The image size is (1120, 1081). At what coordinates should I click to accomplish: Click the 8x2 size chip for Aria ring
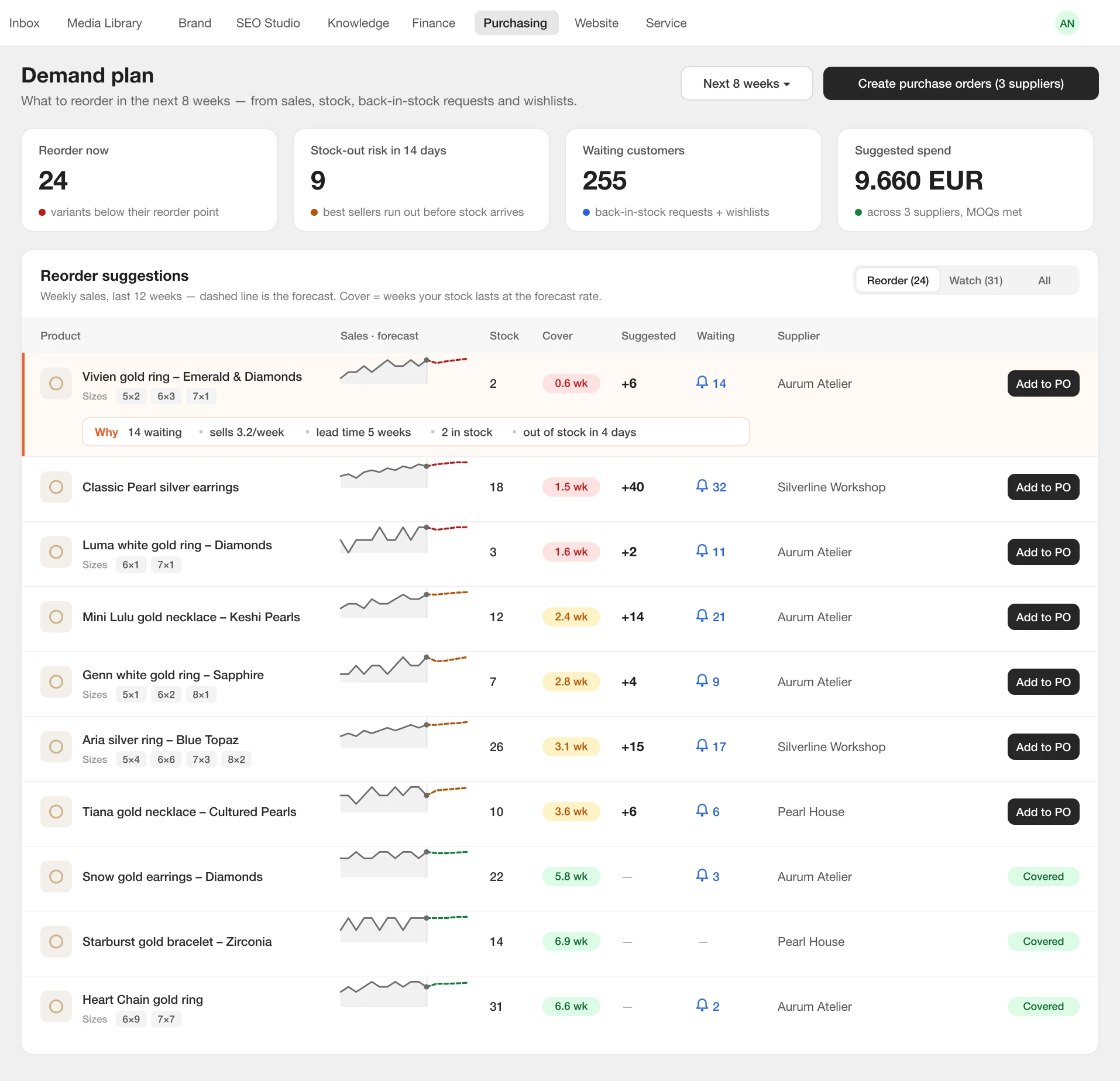236,759
